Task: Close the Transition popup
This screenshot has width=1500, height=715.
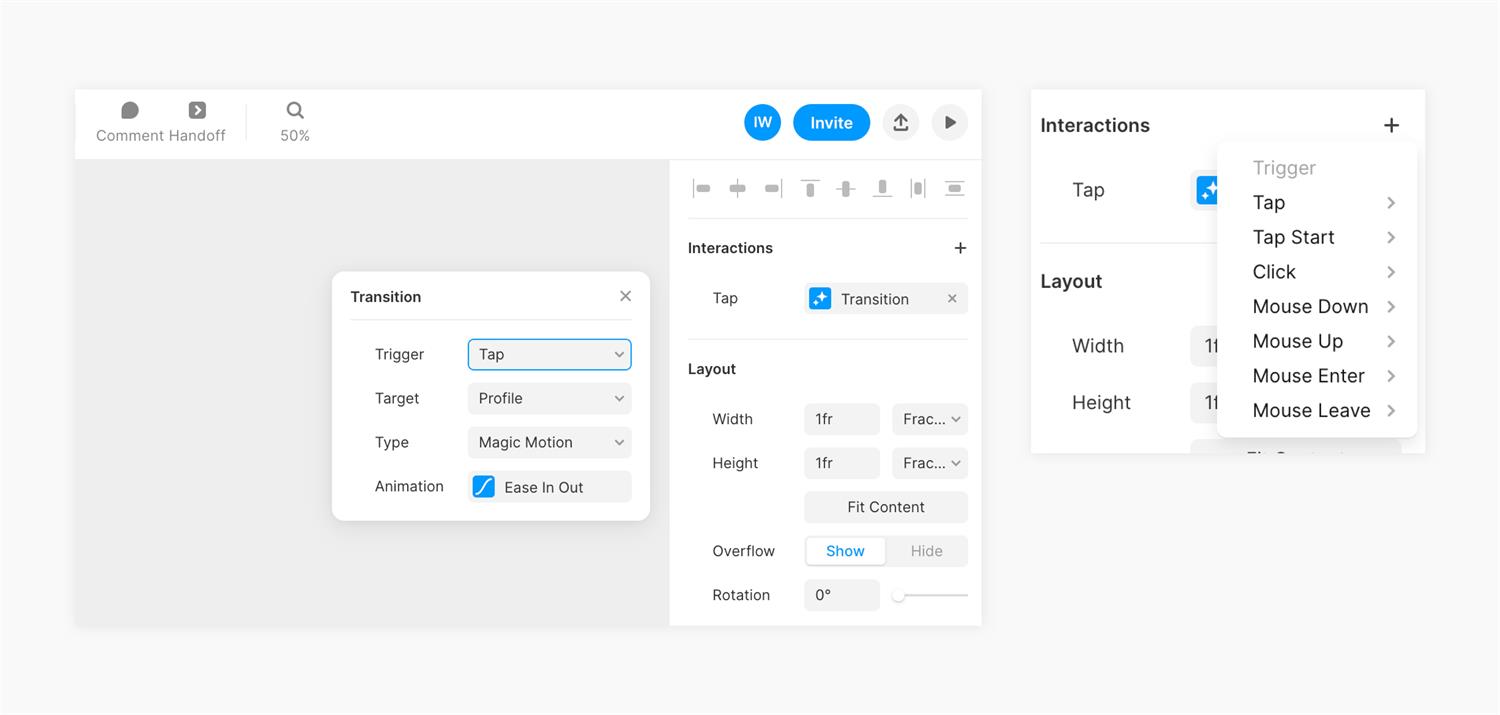Action: tap(625, 296)
